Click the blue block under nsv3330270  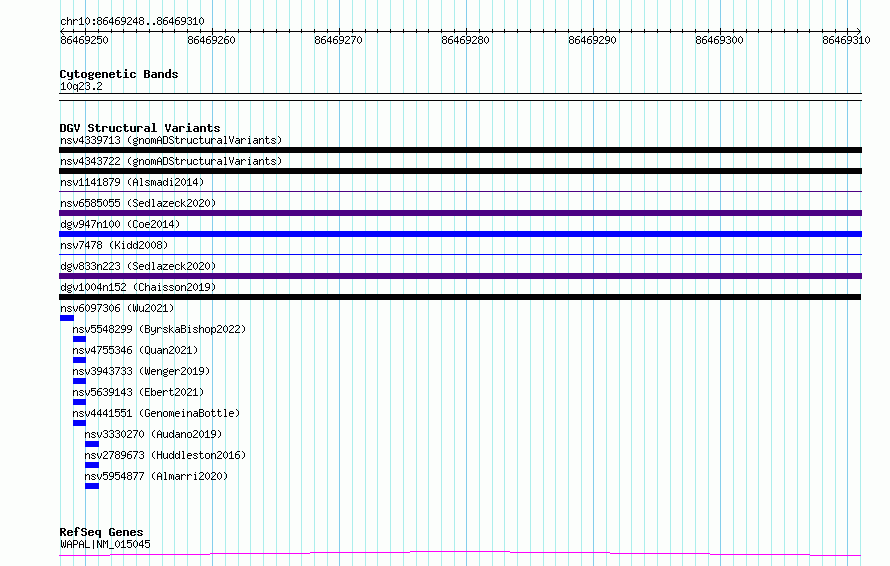click(92, 444)
